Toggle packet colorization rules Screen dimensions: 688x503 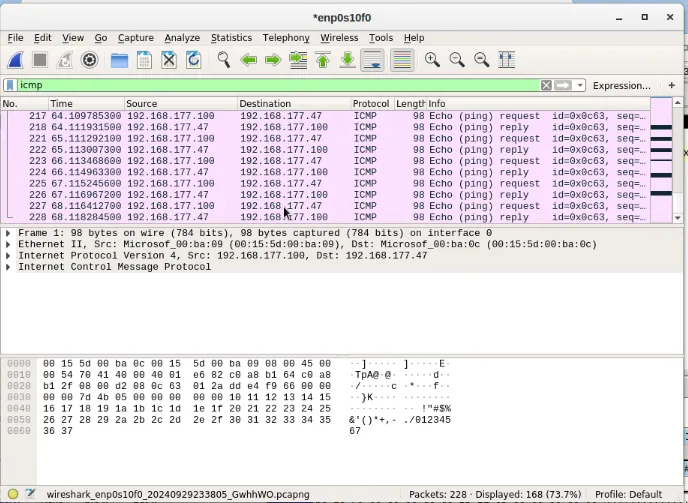[402, 60]
